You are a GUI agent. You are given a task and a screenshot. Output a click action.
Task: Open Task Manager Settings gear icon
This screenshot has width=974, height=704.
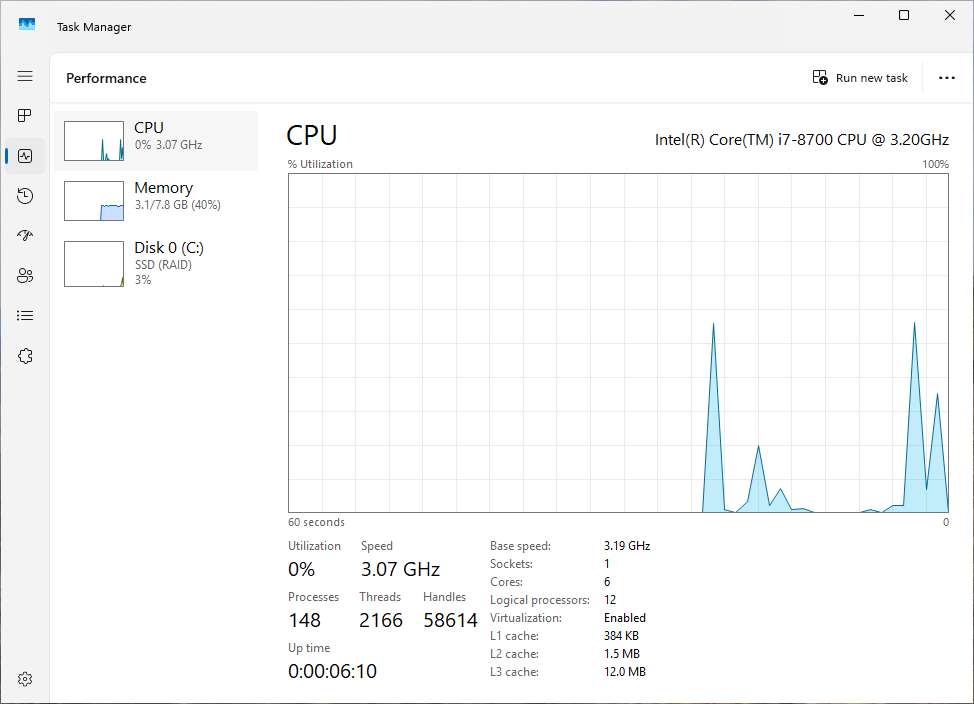[25, 679]
